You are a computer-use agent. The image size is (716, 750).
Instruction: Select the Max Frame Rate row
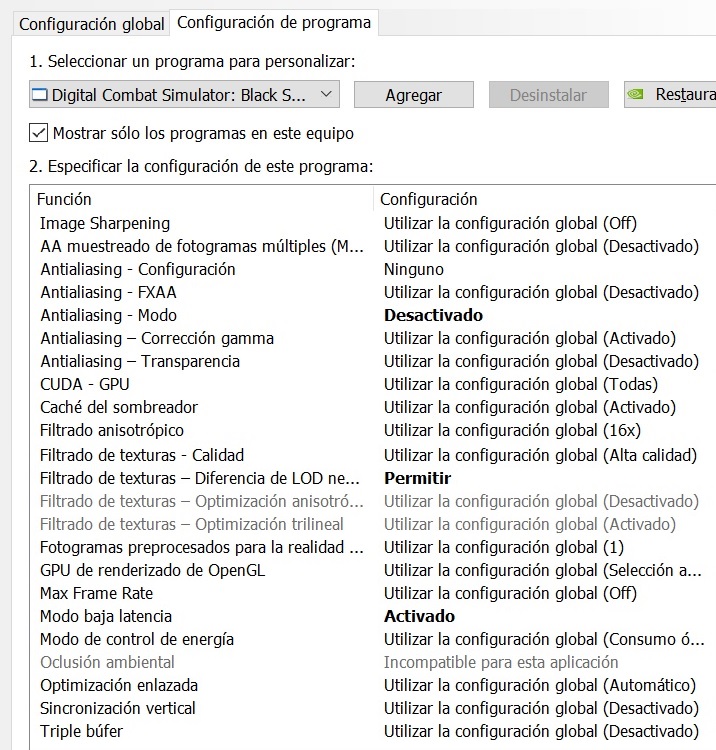[x=373, y=593]
